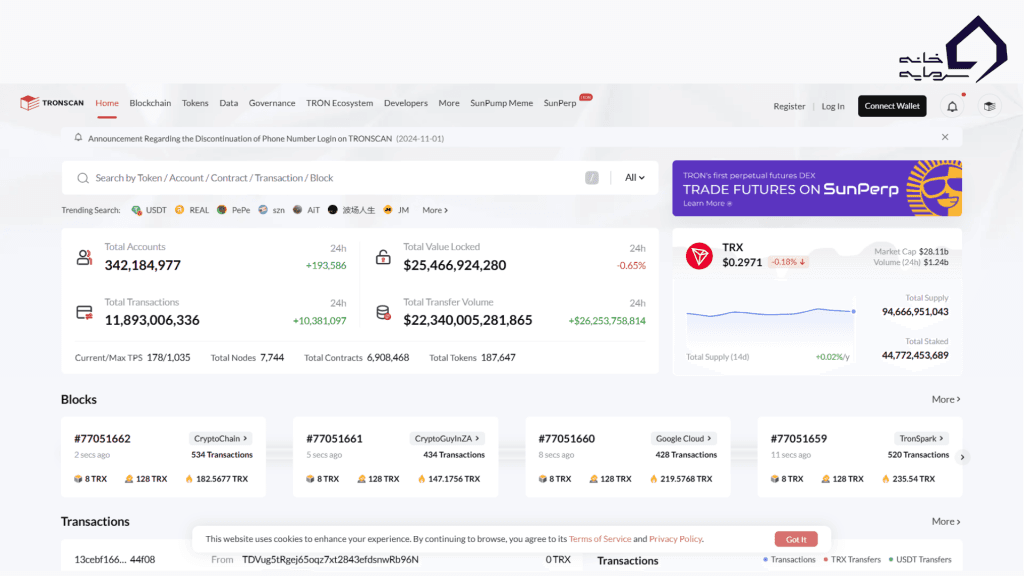
Task: Click the red TRX coin logo
Action: [x=699, y=256]
